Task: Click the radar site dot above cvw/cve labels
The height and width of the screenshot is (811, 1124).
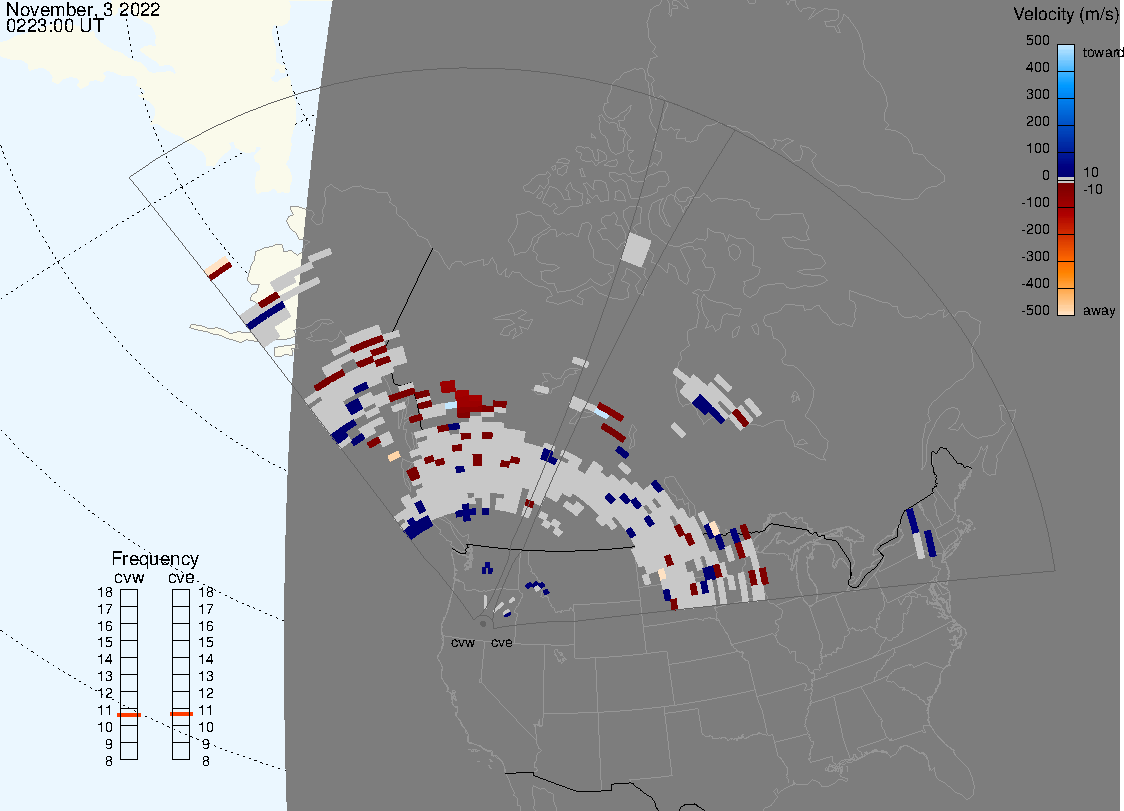Action: coord(483,624)
